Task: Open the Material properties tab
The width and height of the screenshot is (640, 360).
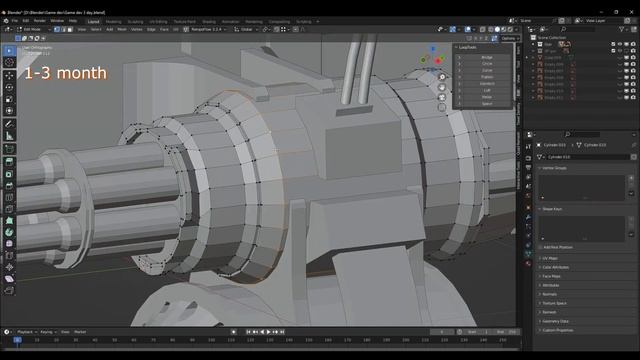Action: click(x=528, y=264)
